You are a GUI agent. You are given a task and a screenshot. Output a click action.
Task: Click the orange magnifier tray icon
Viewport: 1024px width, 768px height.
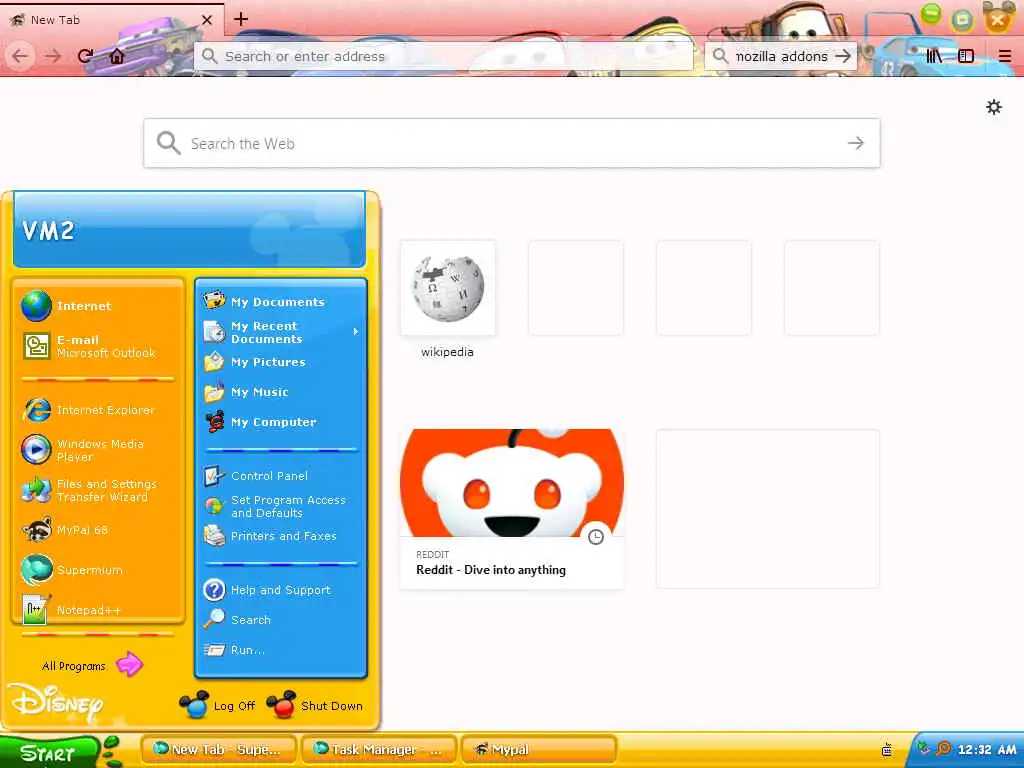(x=943, y=749)
